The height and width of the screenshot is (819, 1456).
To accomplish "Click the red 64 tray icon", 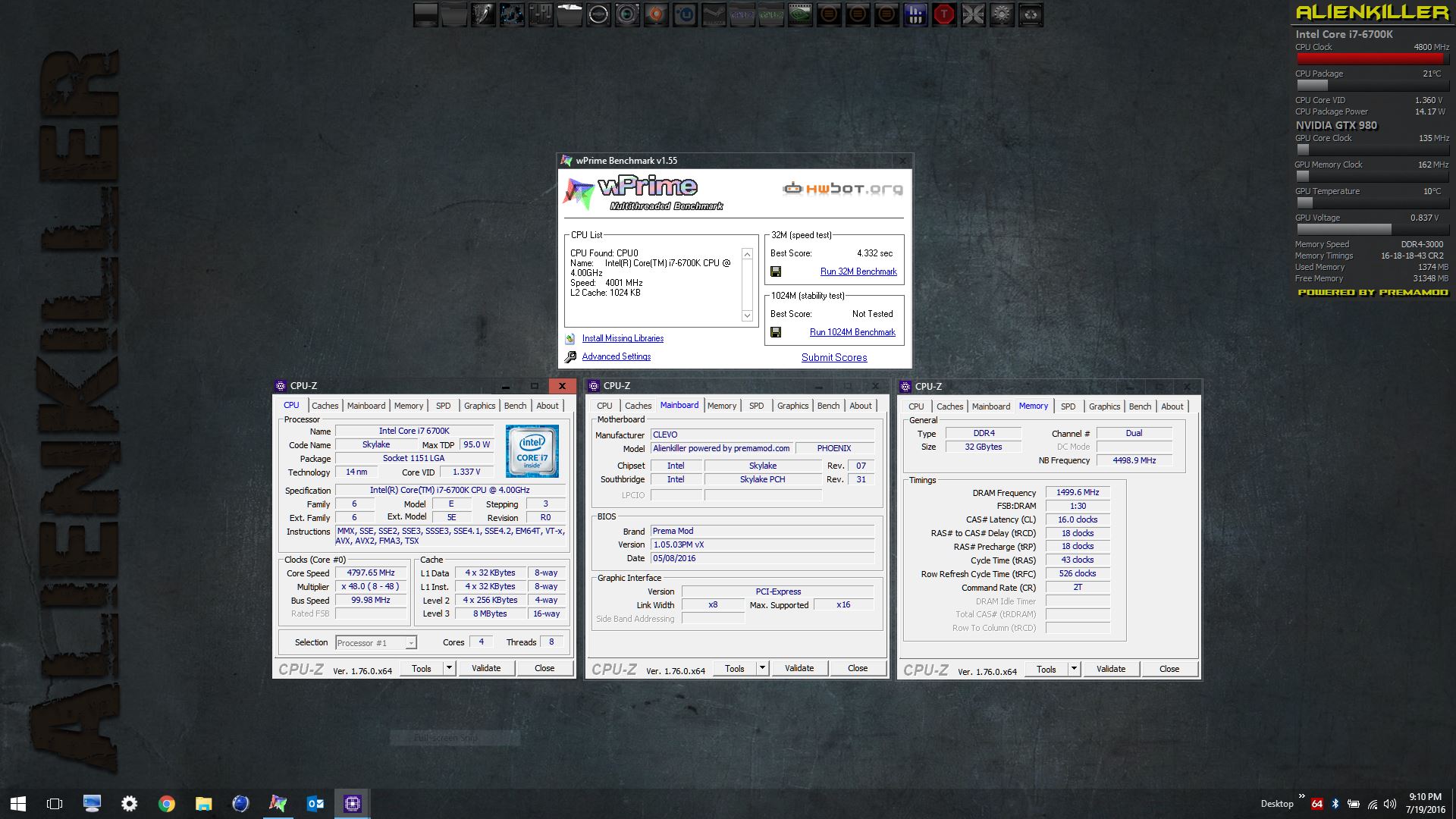I will coord(1317,804).
